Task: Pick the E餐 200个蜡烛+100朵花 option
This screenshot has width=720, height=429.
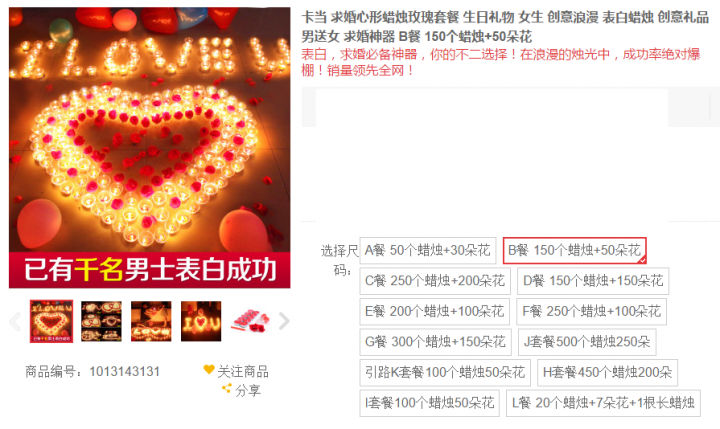Action: [434, 311]
